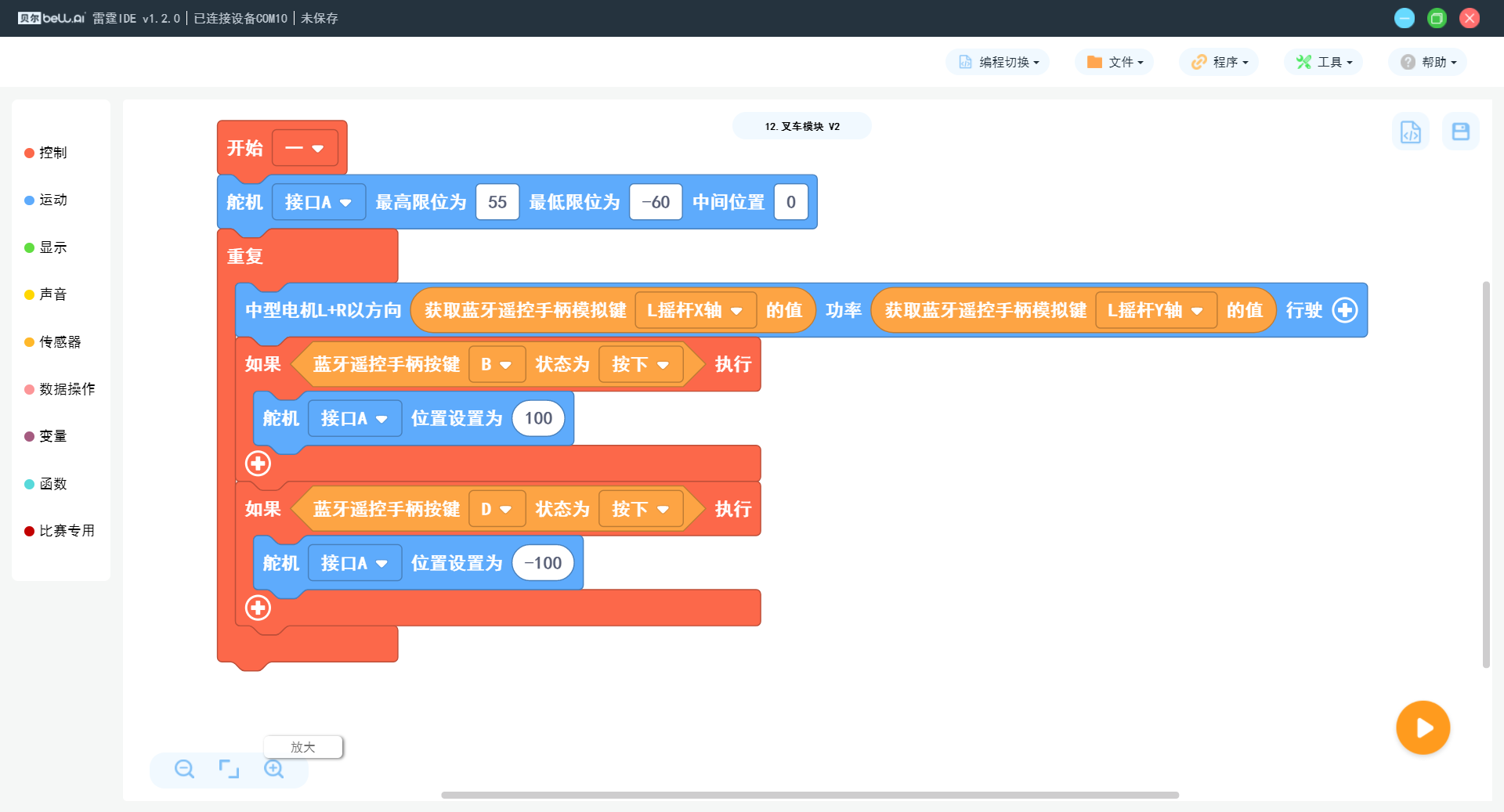
Task: Edit the servo position value 100
Action: (x=538, y=418)
